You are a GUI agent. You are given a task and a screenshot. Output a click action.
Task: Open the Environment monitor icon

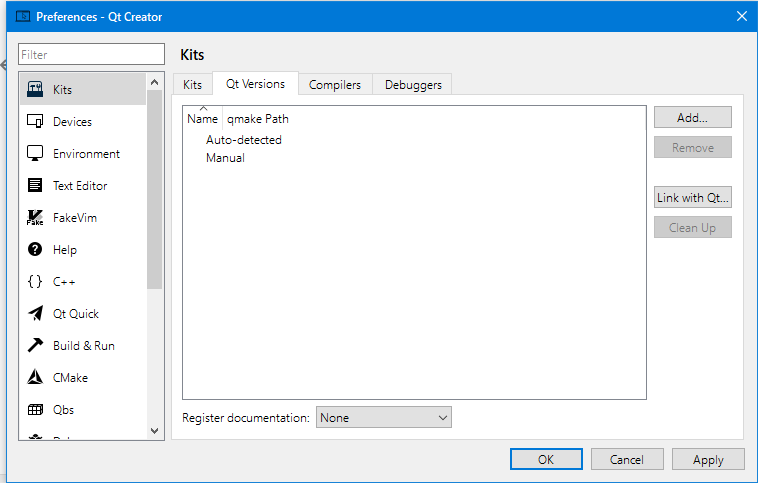(x=35, y=154)
